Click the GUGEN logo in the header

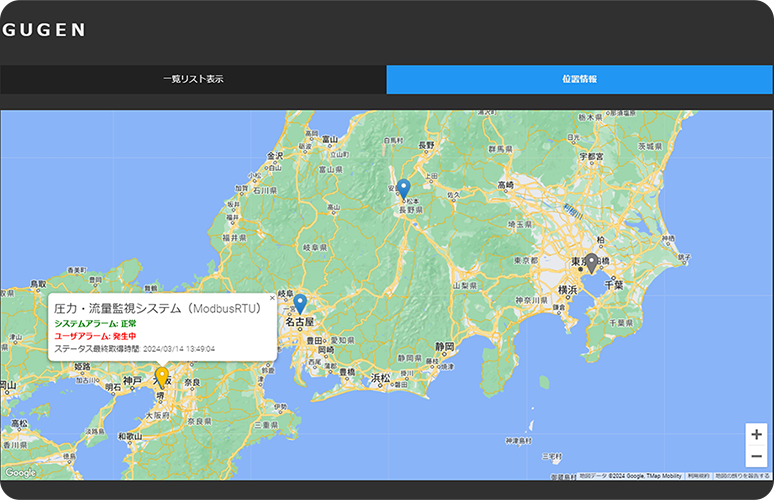point(44,30)
